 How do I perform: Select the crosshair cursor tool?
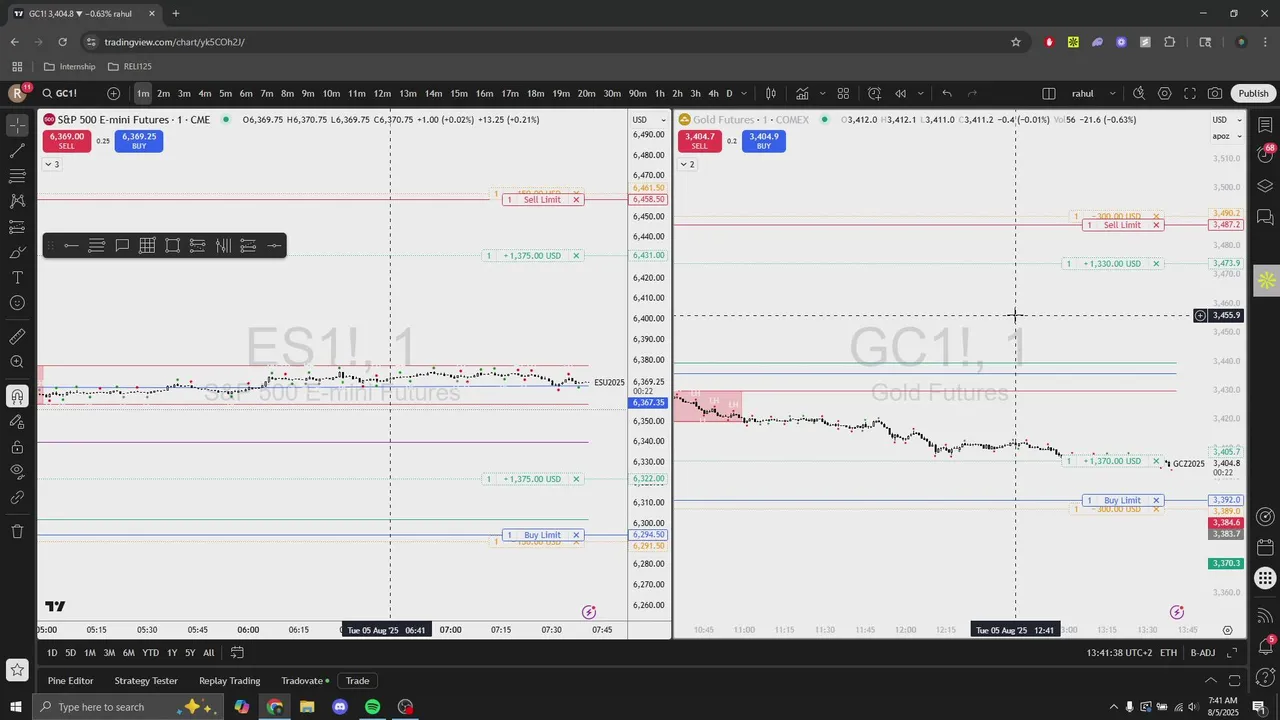click(x=17, y=125)
